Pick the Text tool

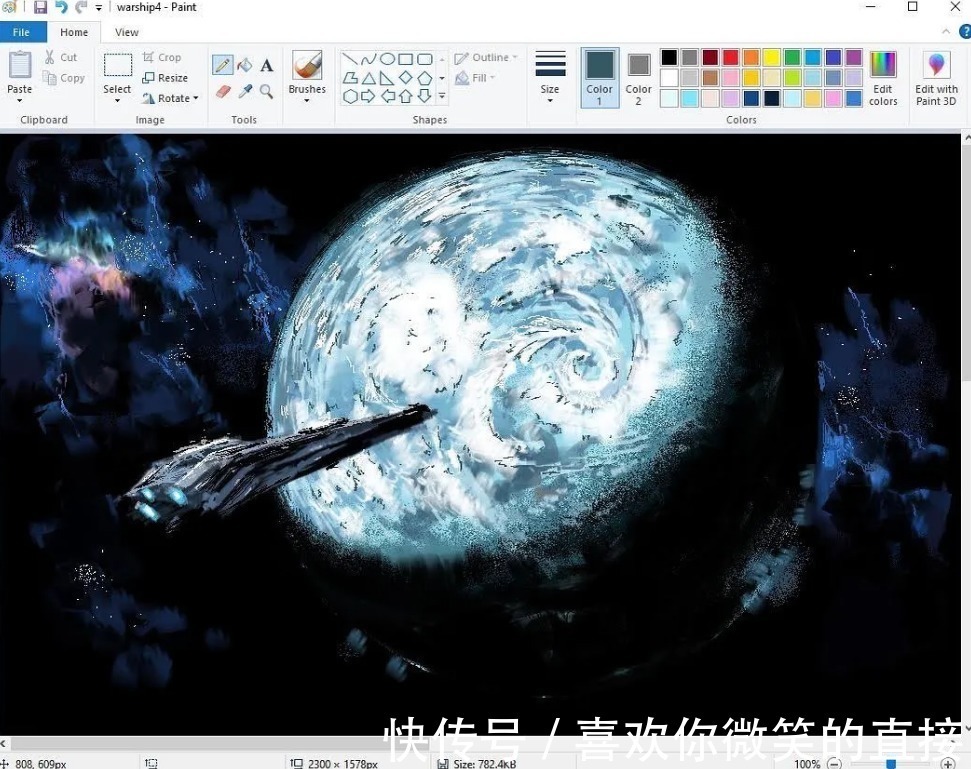point(266,64)
